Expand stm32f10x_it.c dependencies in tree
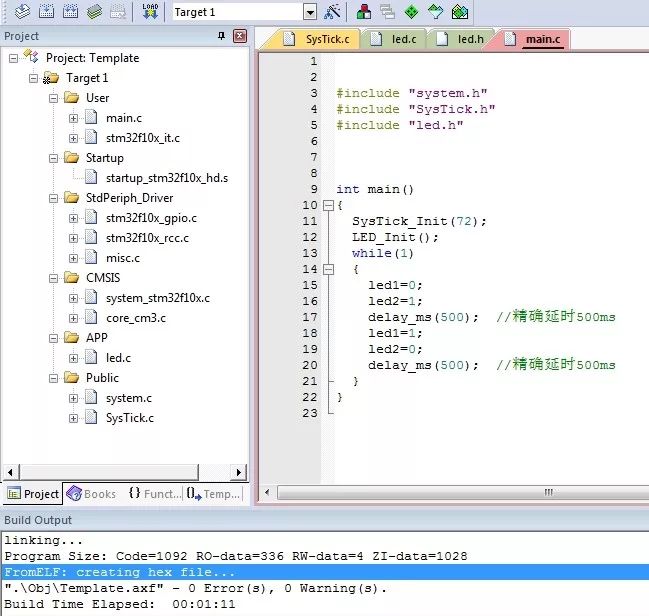 73,138
